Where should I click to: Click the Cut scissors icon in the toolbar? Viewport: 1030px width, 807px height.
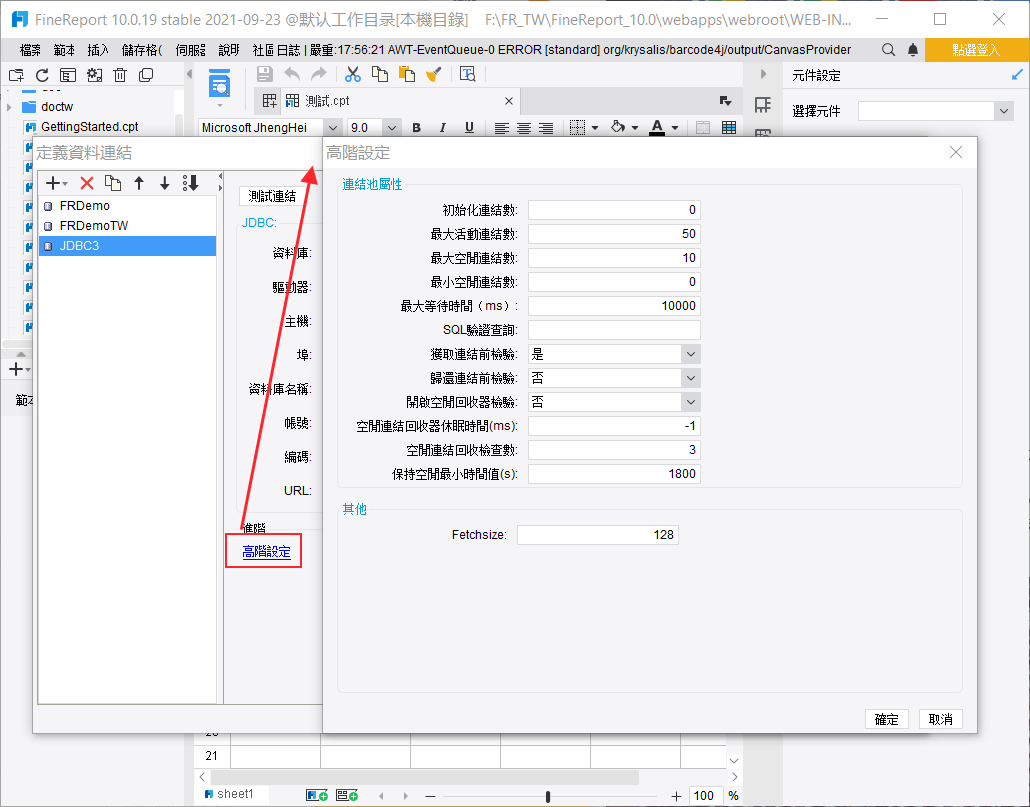tap(352, 74)
